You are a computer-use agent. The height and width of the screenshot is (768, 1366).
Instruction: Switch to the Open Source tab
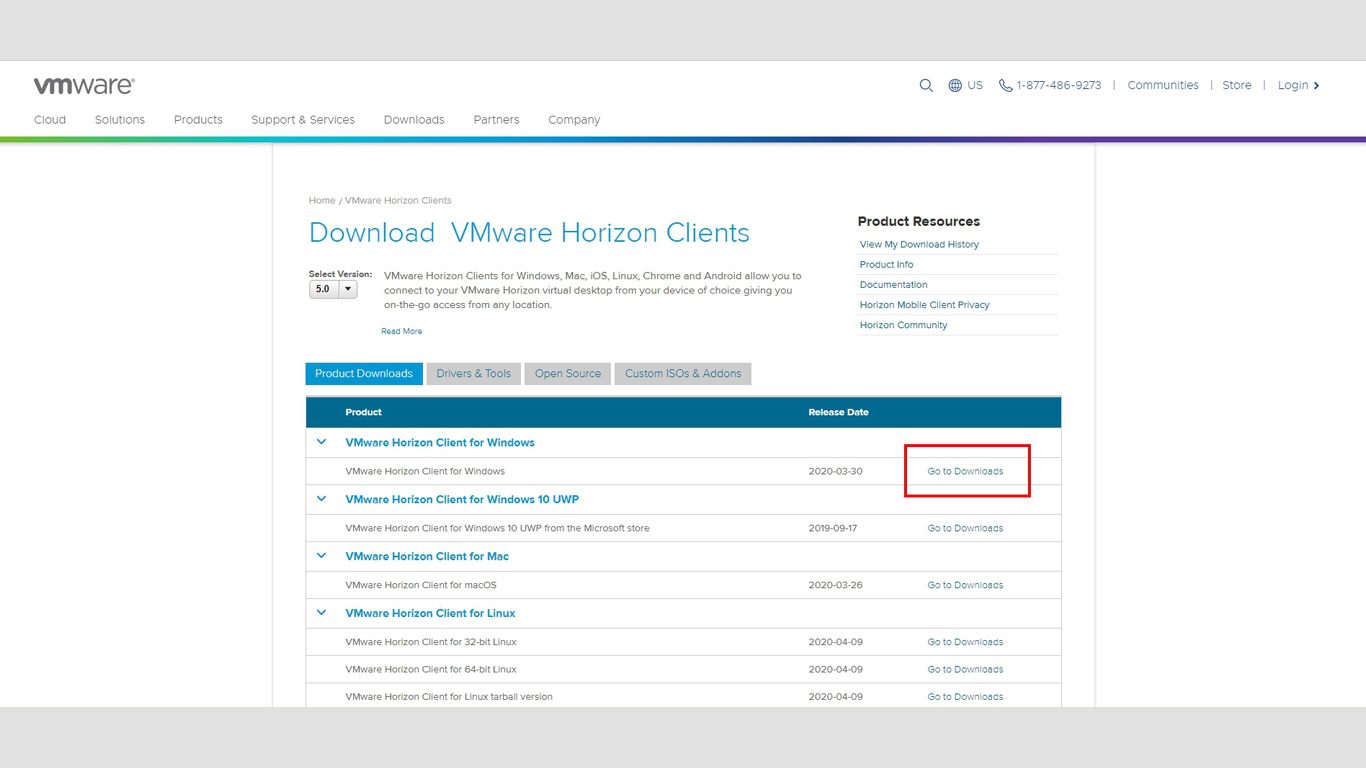tap(568, 374)
